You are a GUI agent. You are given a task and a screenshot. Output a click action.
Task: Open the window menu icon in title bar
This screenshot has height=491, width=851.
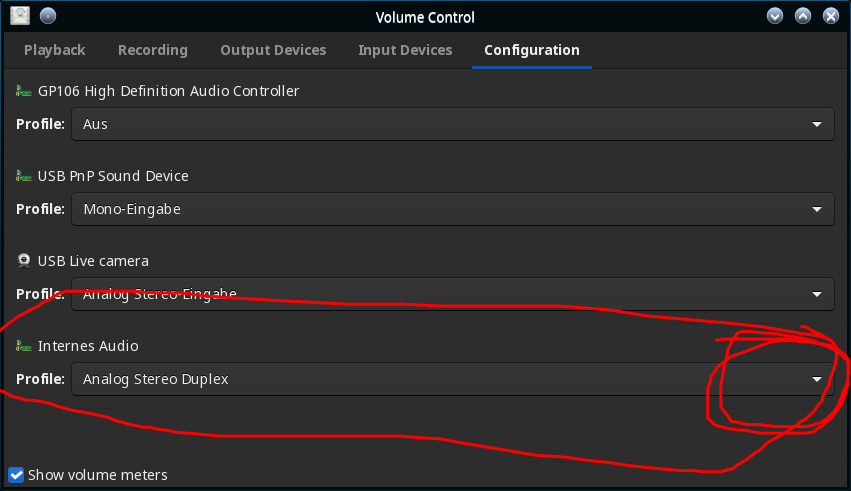(x=20, y=16)
